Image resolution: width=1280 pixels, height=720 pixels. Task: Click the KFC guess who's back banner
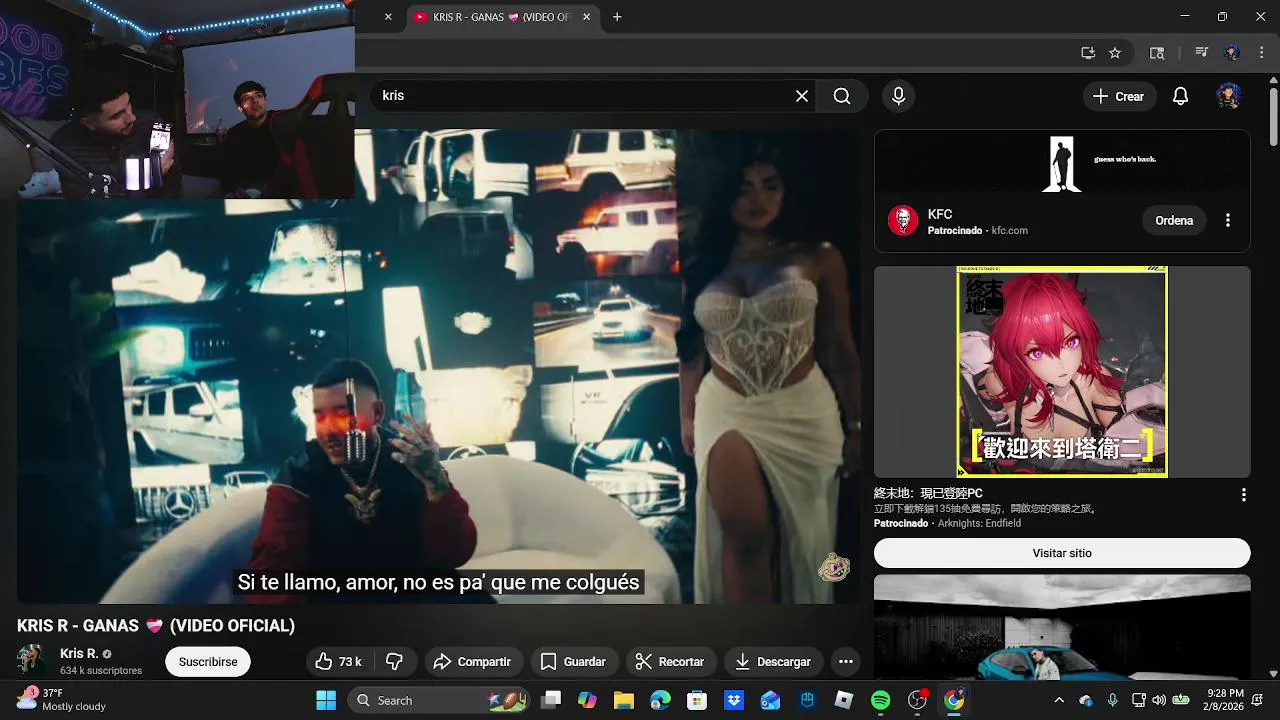(x=1062, y=163)
